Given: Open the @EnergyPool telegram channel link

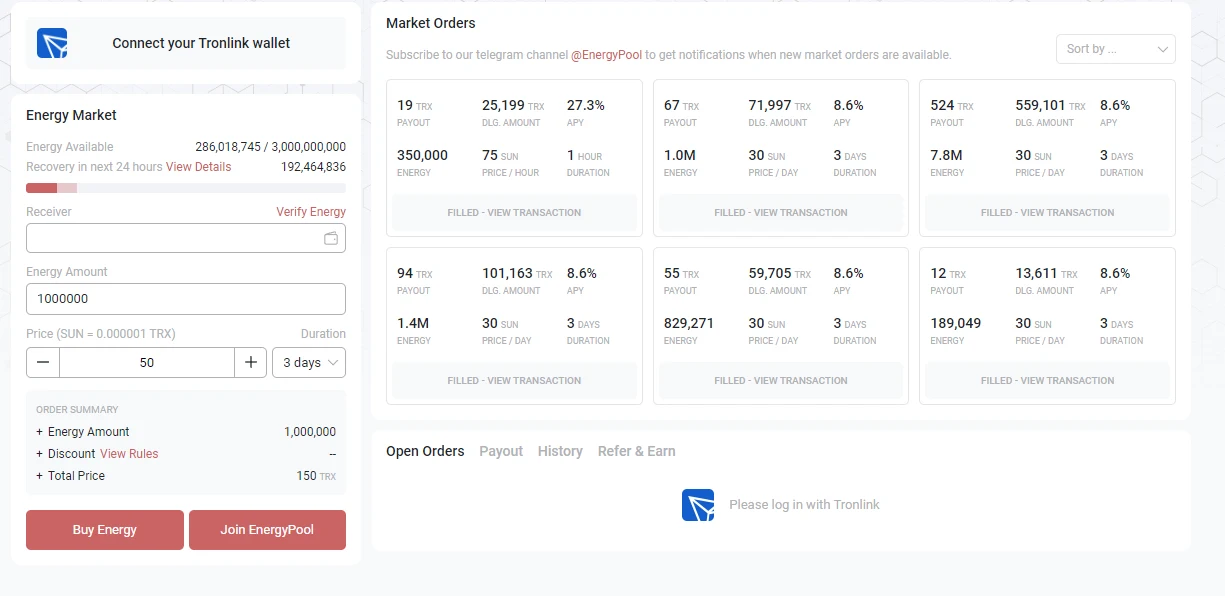Looking at the screenshot, I should [x=606, y=55].
